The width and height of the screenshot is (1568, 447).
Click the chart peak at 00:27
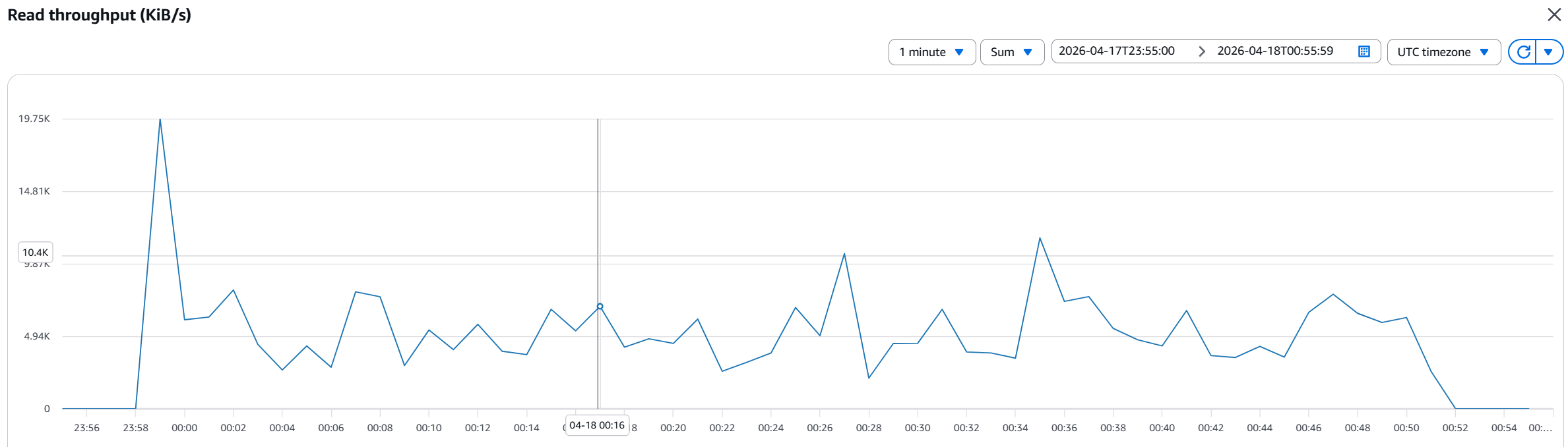point(844,254)
